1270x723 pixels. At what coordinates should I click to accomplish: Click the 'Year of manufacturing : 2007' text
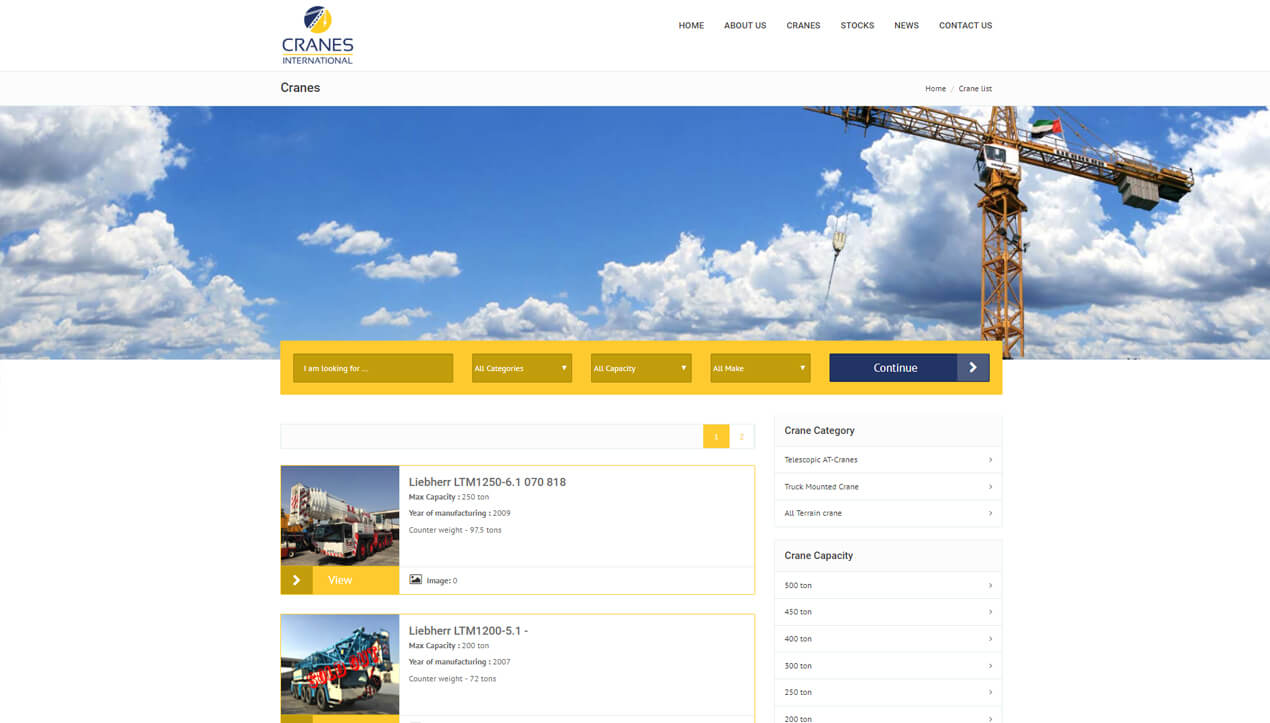click(459, 662)
